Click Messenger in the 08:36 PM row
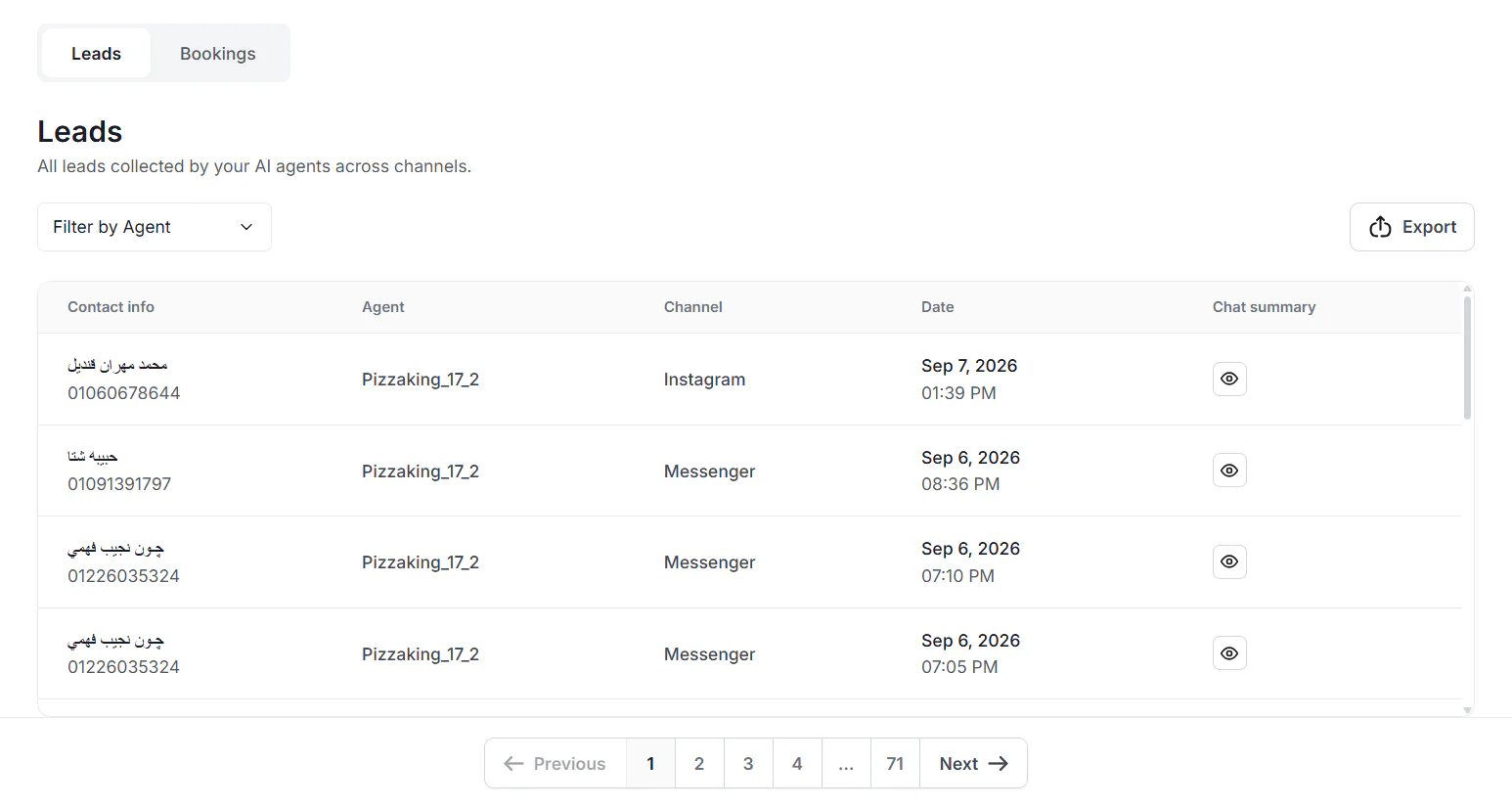Screen dimensions: 1512x807 pyautogui.click(x=709, y=471)
